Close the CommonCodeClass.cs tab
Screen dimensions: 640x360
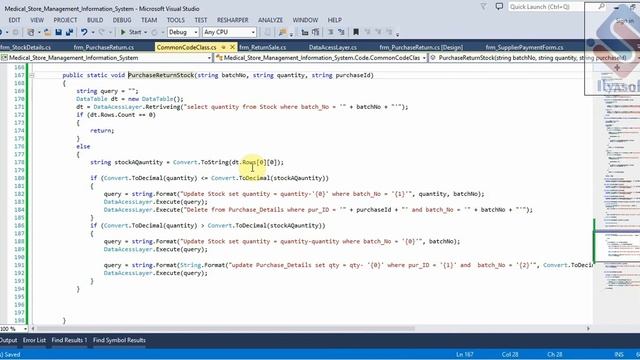(x=232, y=47)
